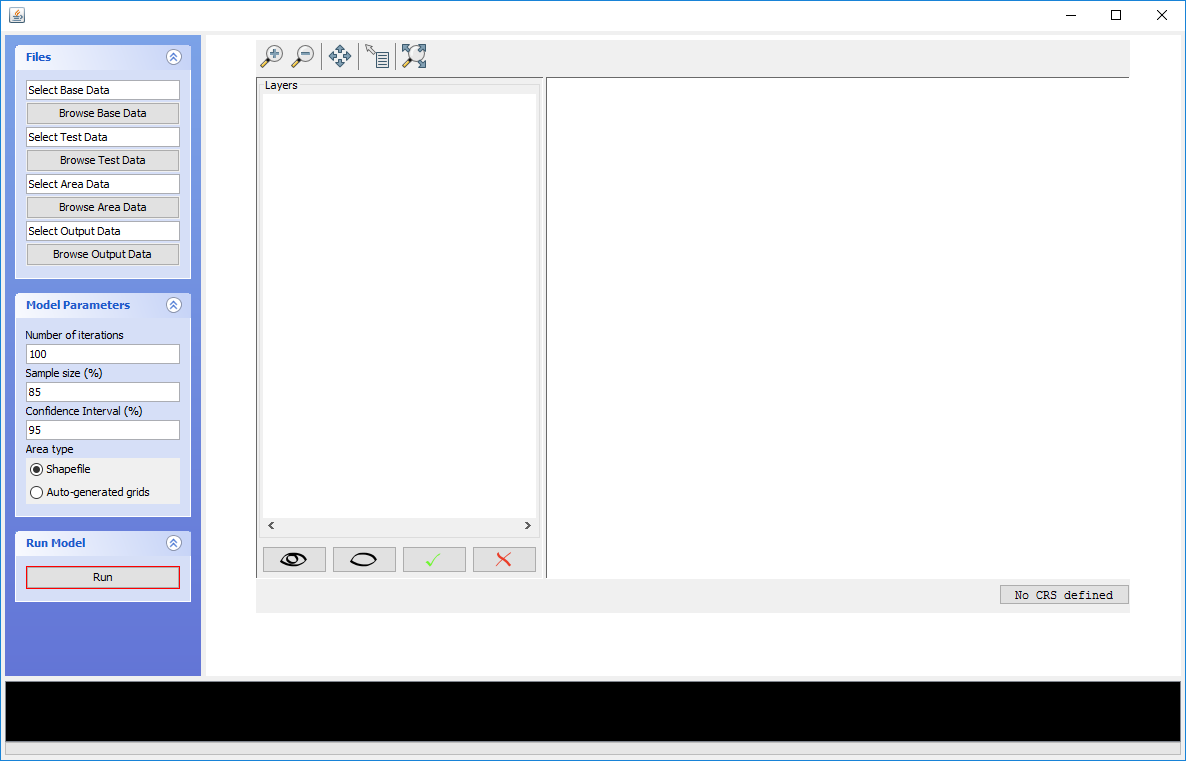
Task: Collapse the Files panel
Action: coord(174,57)
